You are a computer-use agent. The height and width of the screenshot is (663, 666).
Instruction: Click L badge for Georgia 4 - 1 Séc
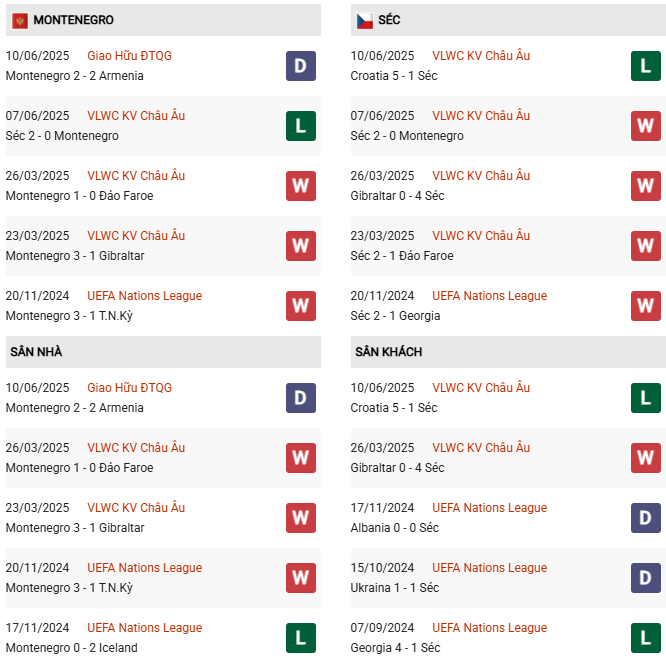[x=645, y=638]
